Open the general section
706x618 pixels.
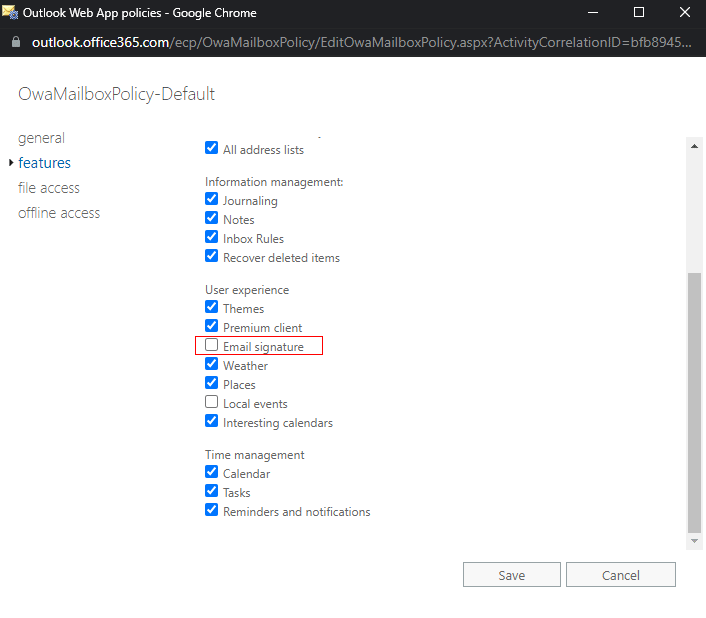pos(41,138)
